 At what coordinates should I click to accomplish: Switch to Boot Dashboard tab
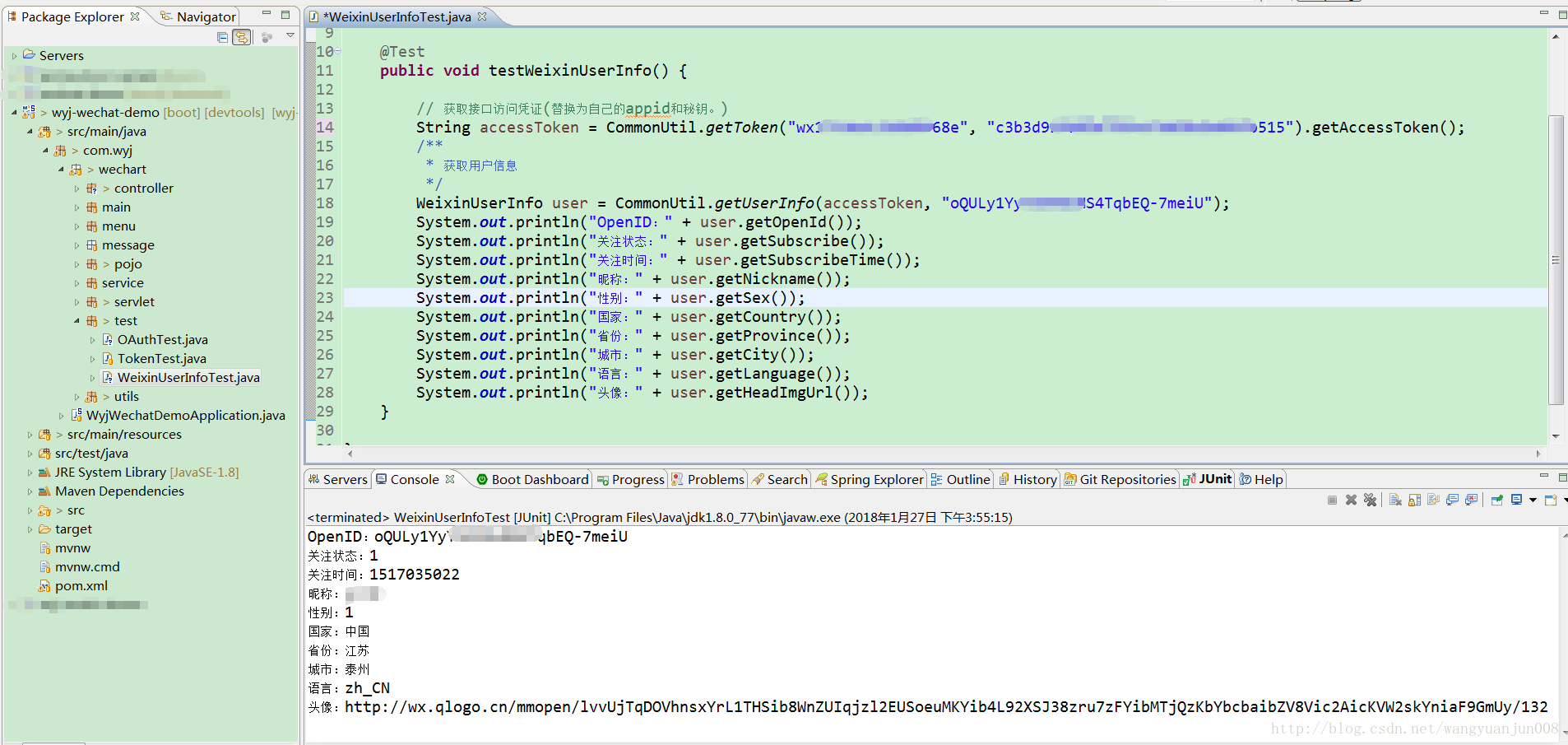533,479
